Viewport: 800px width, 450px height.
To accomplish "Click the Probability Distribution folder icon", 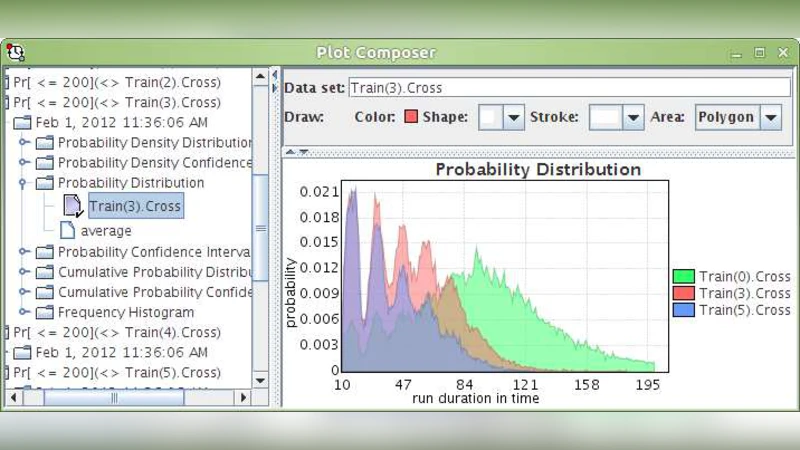I will tap(45, 183).
